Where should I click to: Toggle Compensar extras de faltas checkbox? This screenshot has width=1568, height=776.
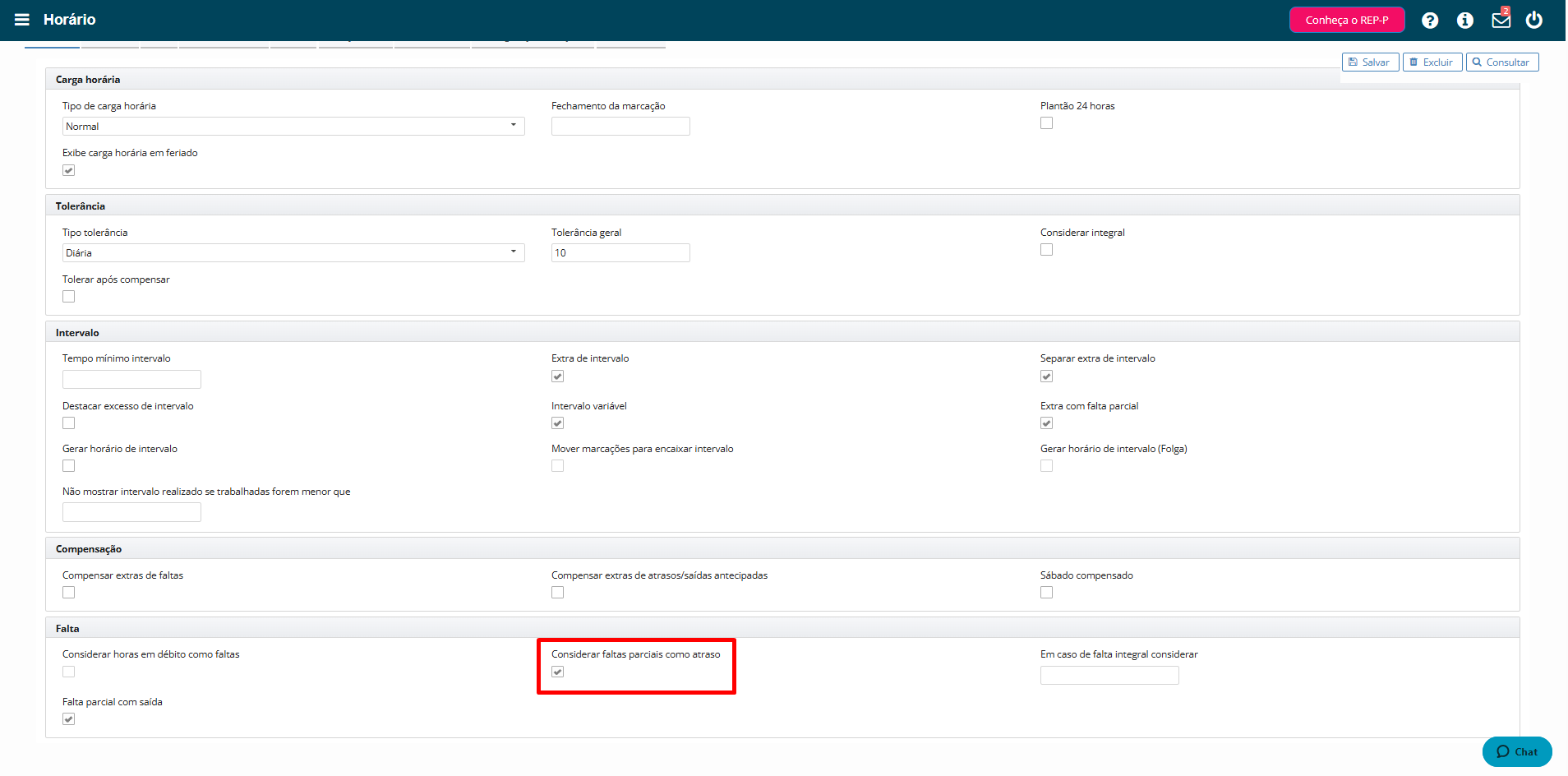tap(68, 593)
